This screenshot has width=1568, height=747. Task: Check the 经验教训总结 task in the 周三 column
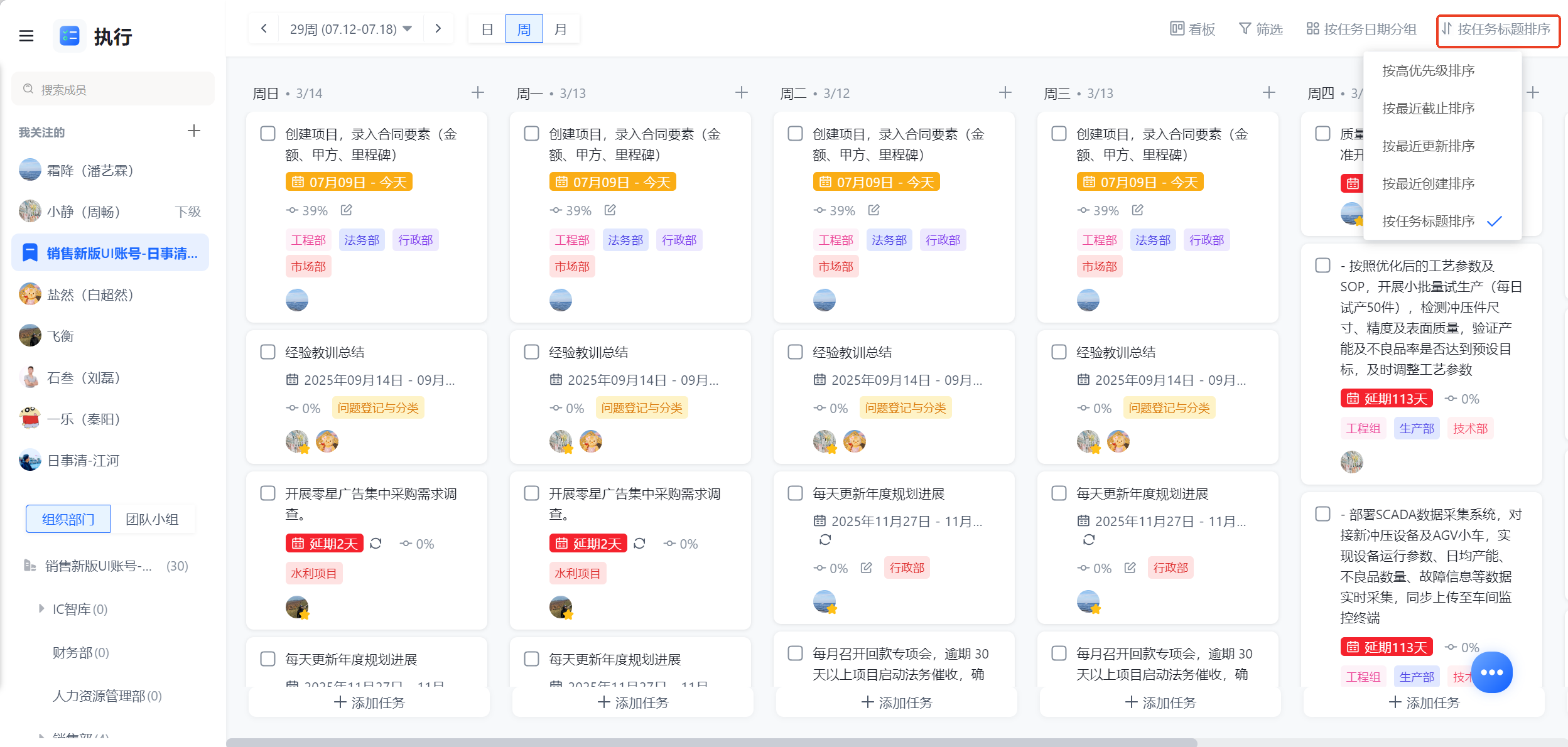click(x=1059, y=352)
